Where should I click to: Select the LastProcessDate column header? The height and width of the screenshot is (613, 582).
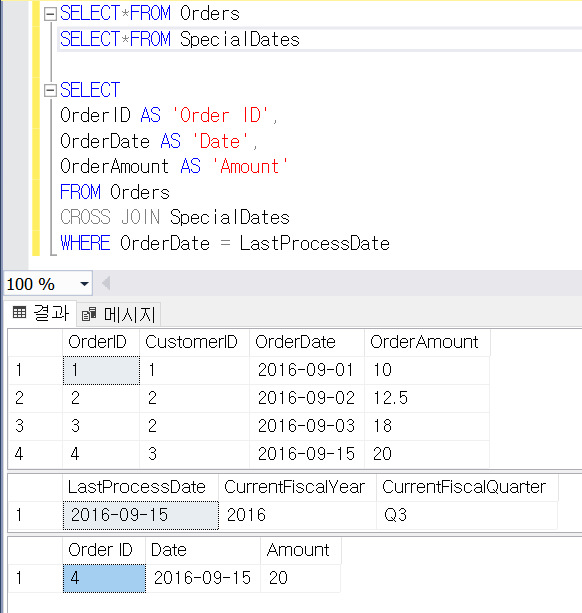(x=140, y=487)
